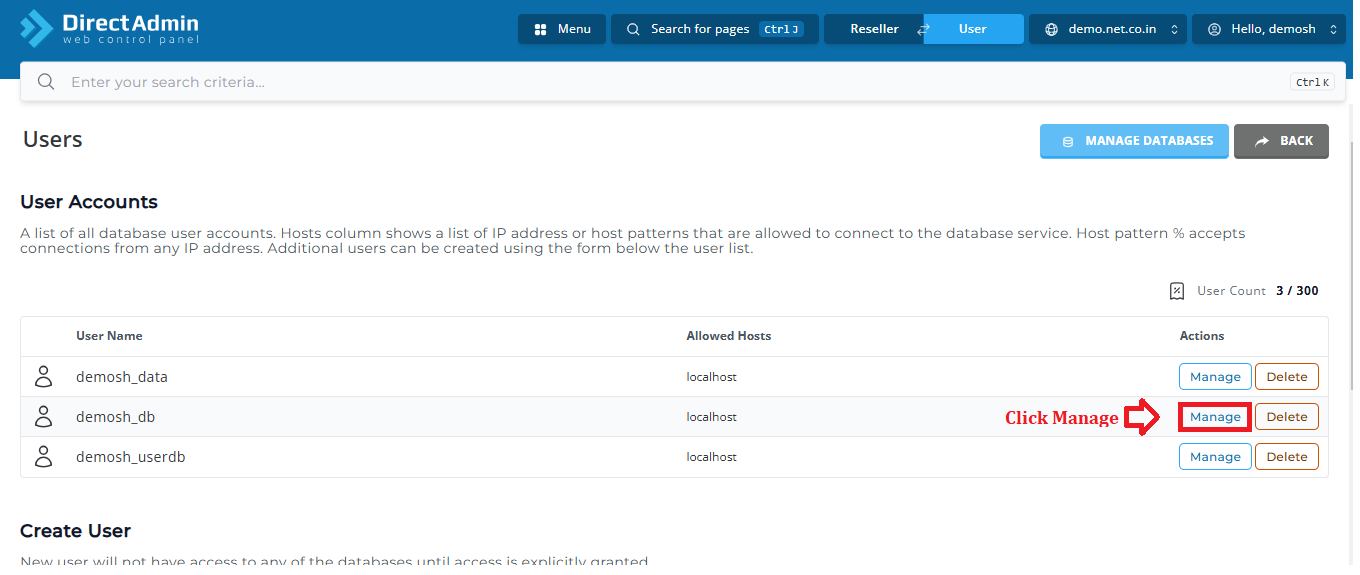Click the user icon beside demosh_db

coord(43,417)
